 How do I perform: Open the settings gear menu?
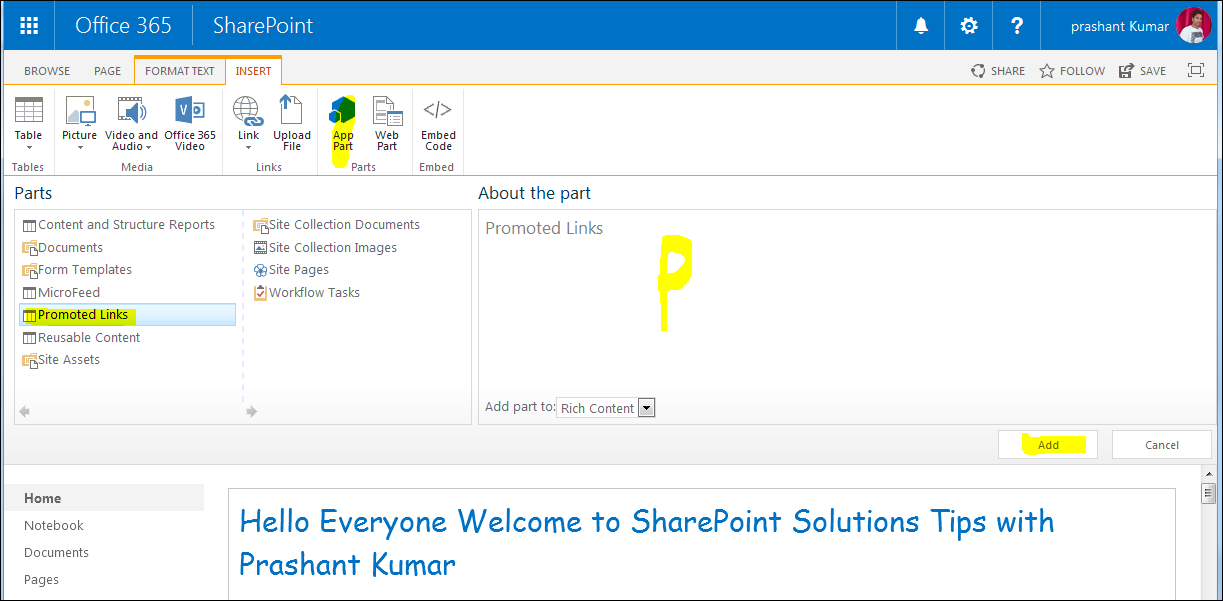tap(969, 26)
